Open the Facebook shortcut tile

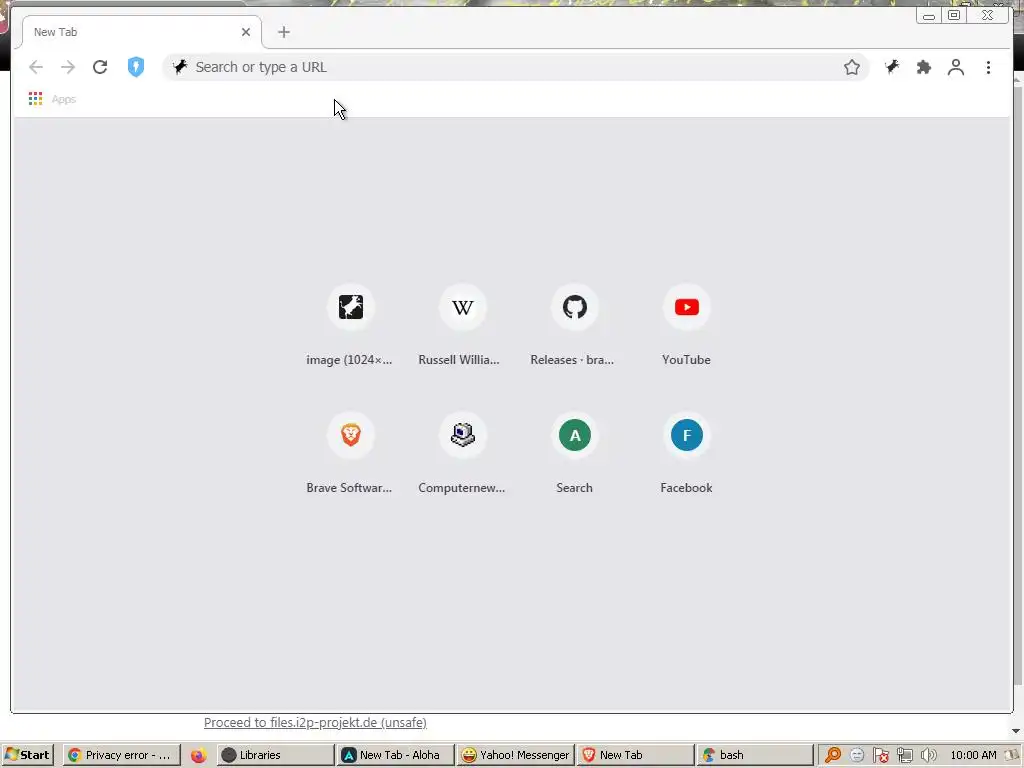686,453
